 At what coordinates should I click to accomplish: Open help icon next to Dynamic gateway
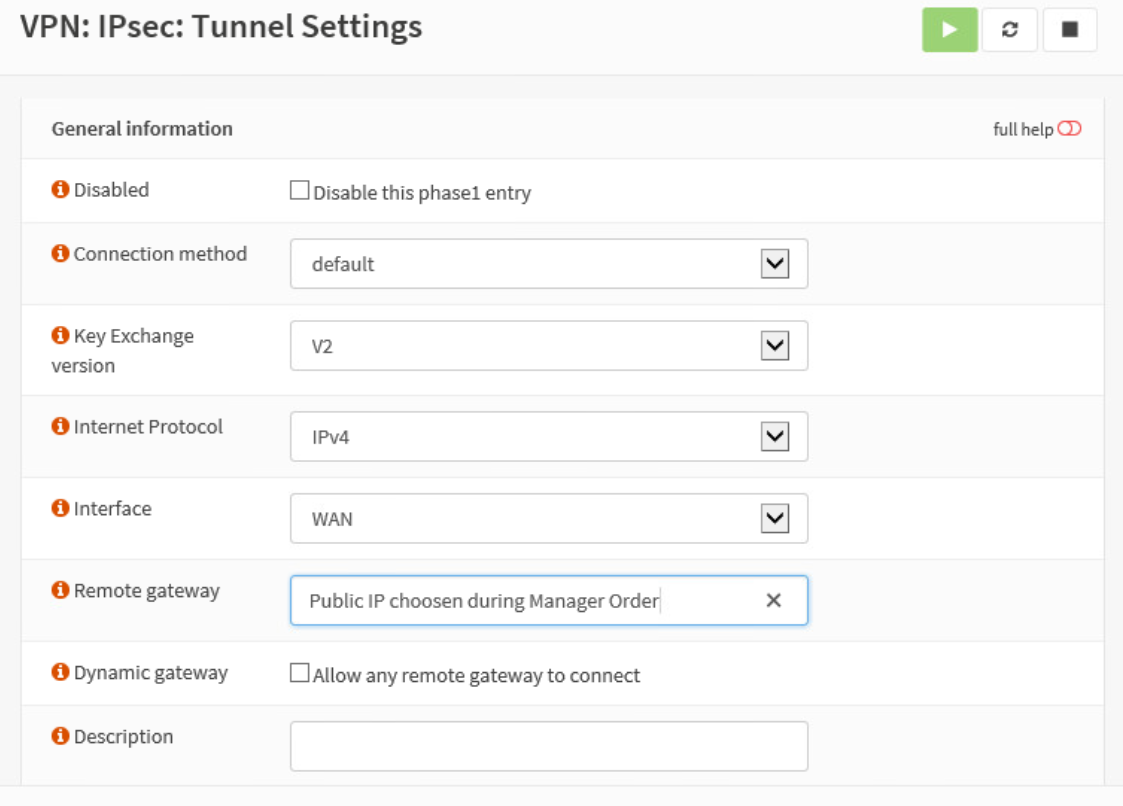[x=60, y=672]
